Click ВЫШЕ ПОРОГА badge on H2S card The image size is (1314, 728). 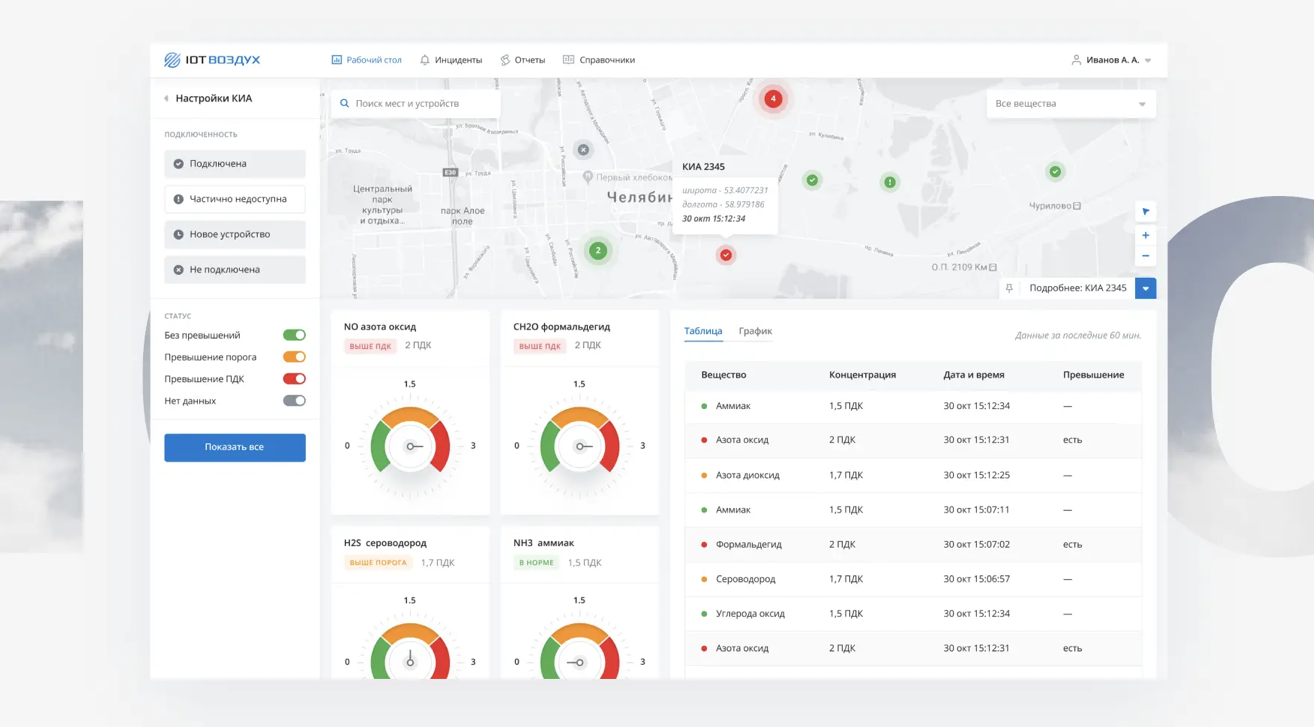378,563
